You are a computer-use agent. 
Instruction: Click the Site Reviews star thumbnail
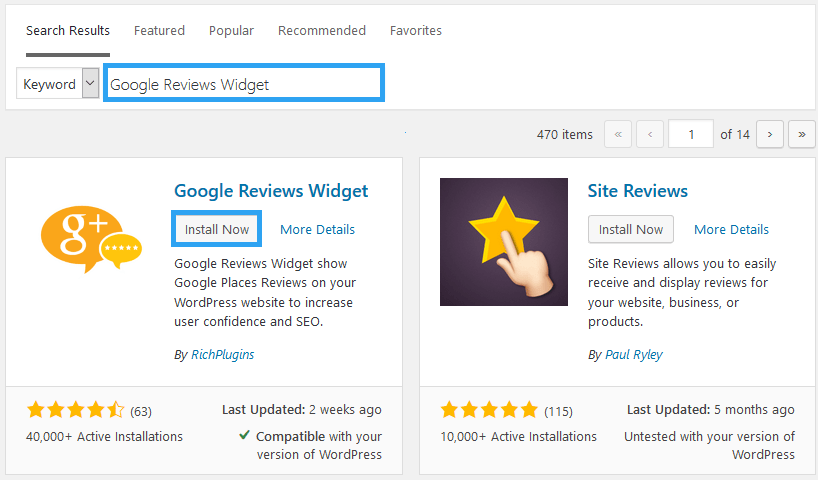[503, 242]
